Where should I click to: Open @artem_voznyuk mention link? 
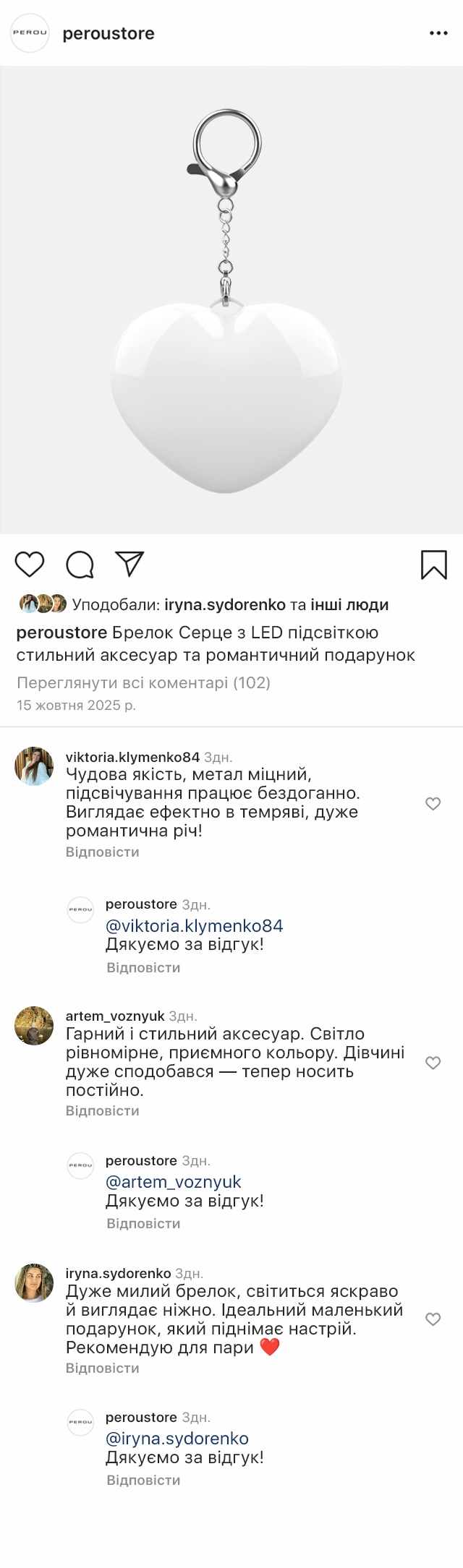[x=173, y=1182]
